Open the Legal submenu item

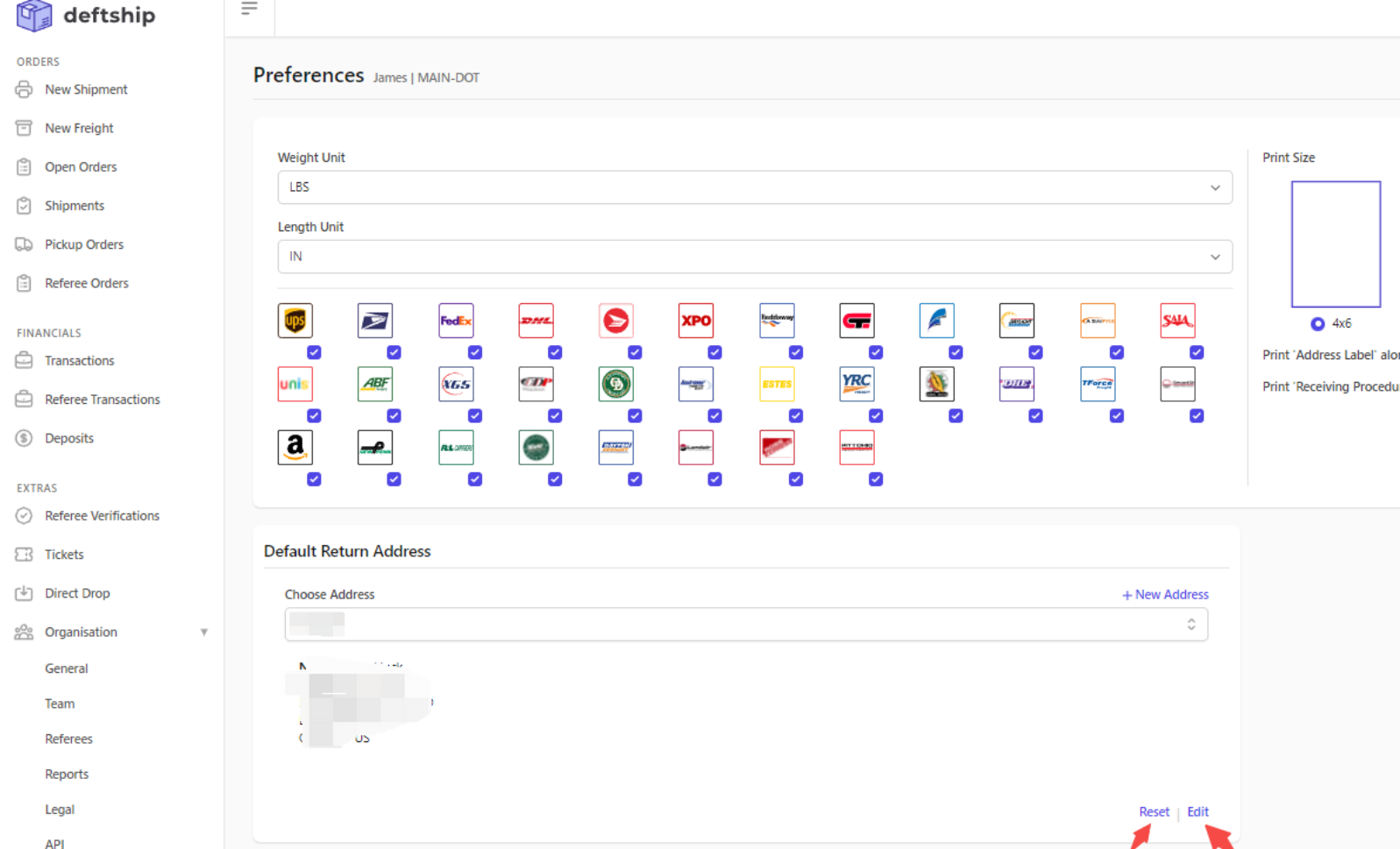60,810
